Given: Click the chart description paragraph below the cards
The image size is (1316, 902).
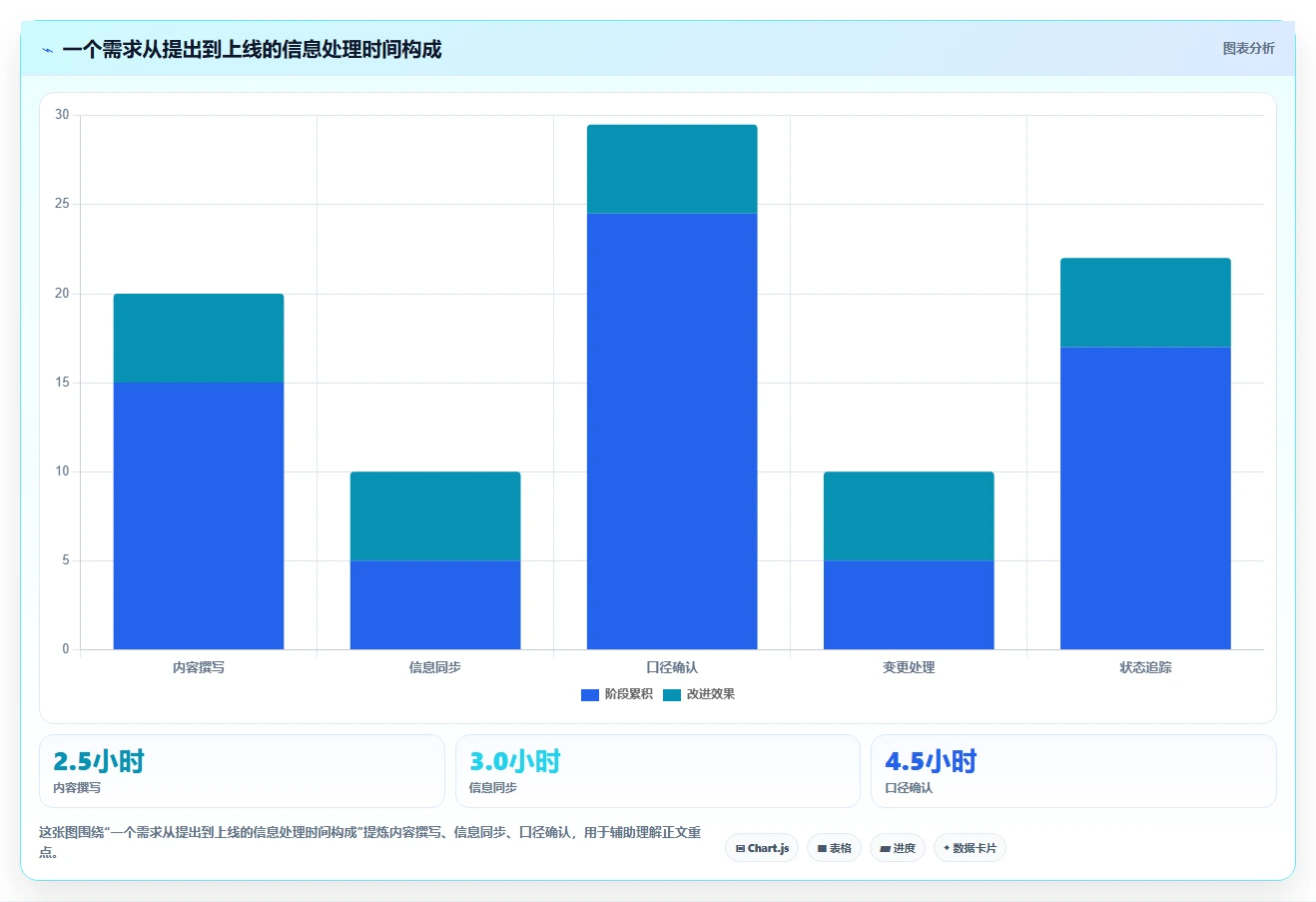Looking at the screenshot, I should tap(370, 842).
